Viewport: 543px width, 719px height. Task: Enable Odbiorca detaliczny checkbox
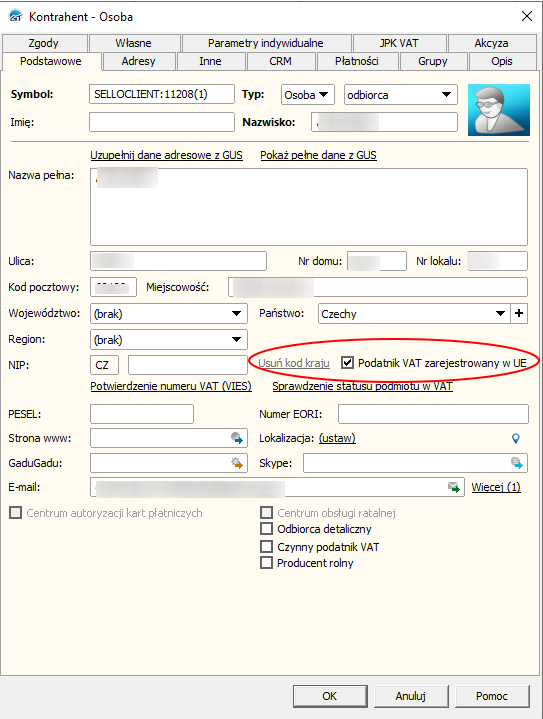pos(266,529)
